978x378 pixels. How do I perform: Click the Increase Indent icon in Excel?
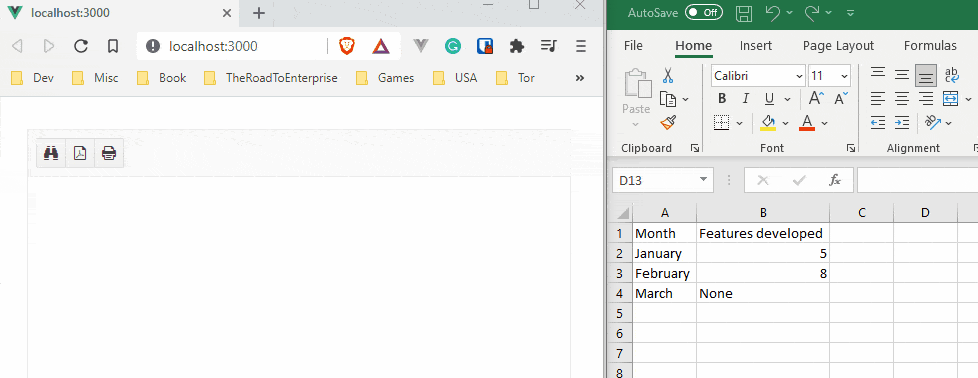(x=902, y=123)
